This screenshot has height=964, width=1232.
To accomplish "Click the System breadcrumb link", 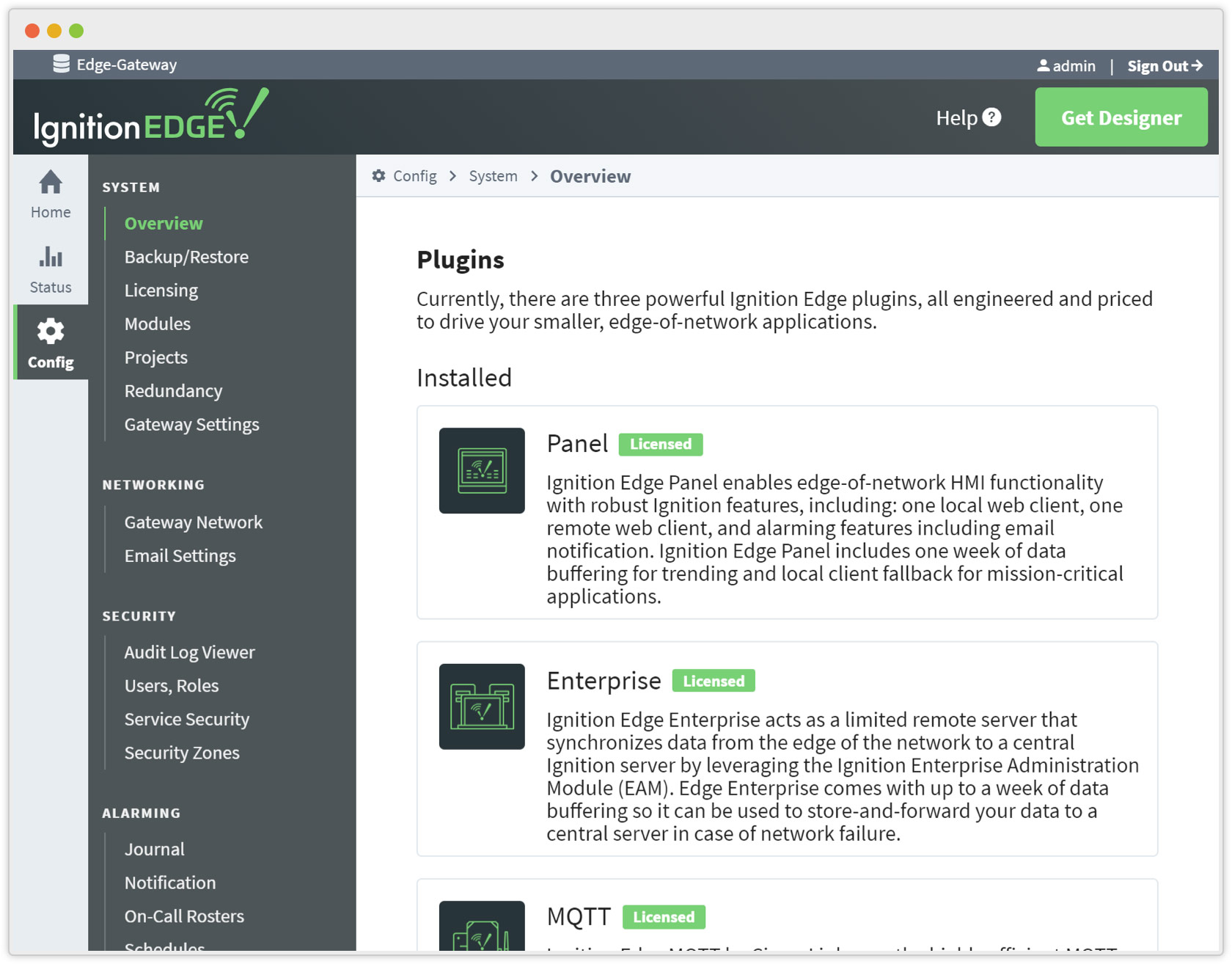I will [x=493, y=176].
